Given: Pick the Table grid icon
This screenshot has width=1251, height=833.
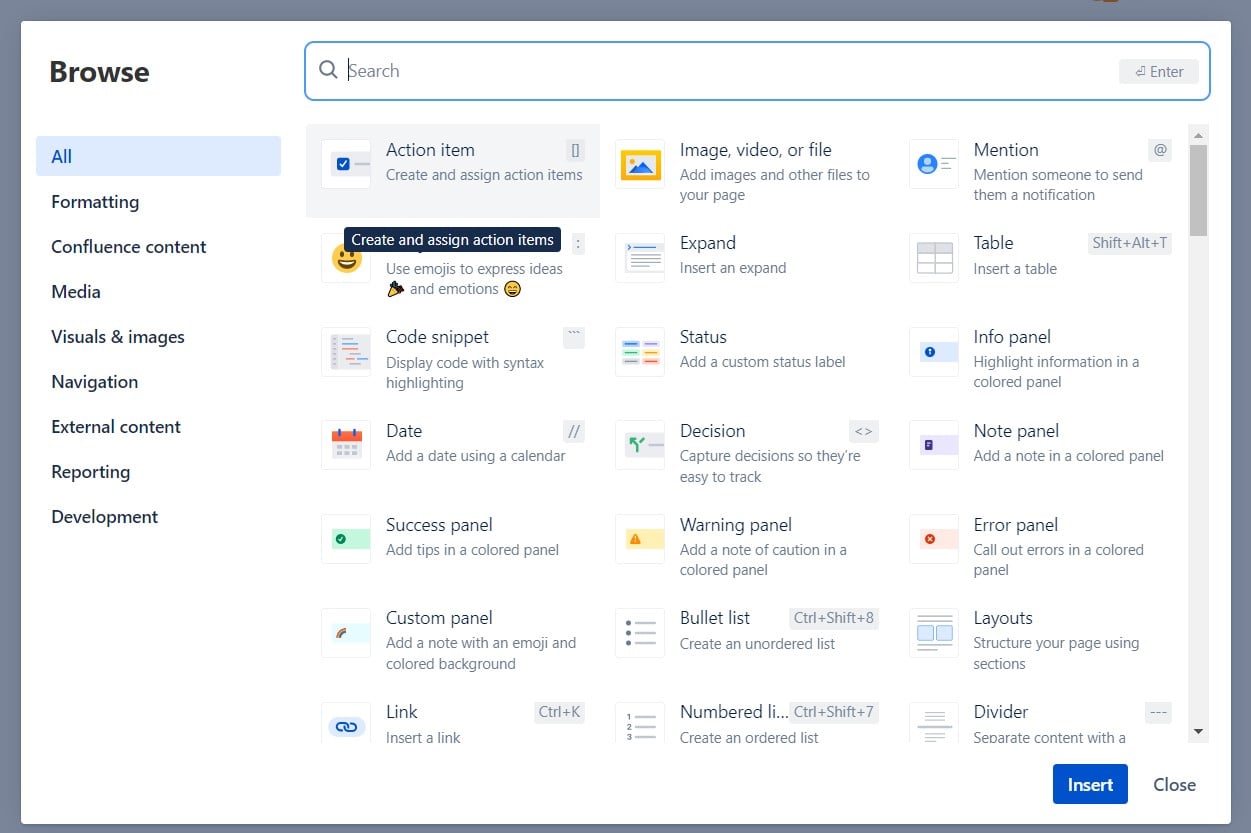Looking at the screenshot, I should pos(934,258).
